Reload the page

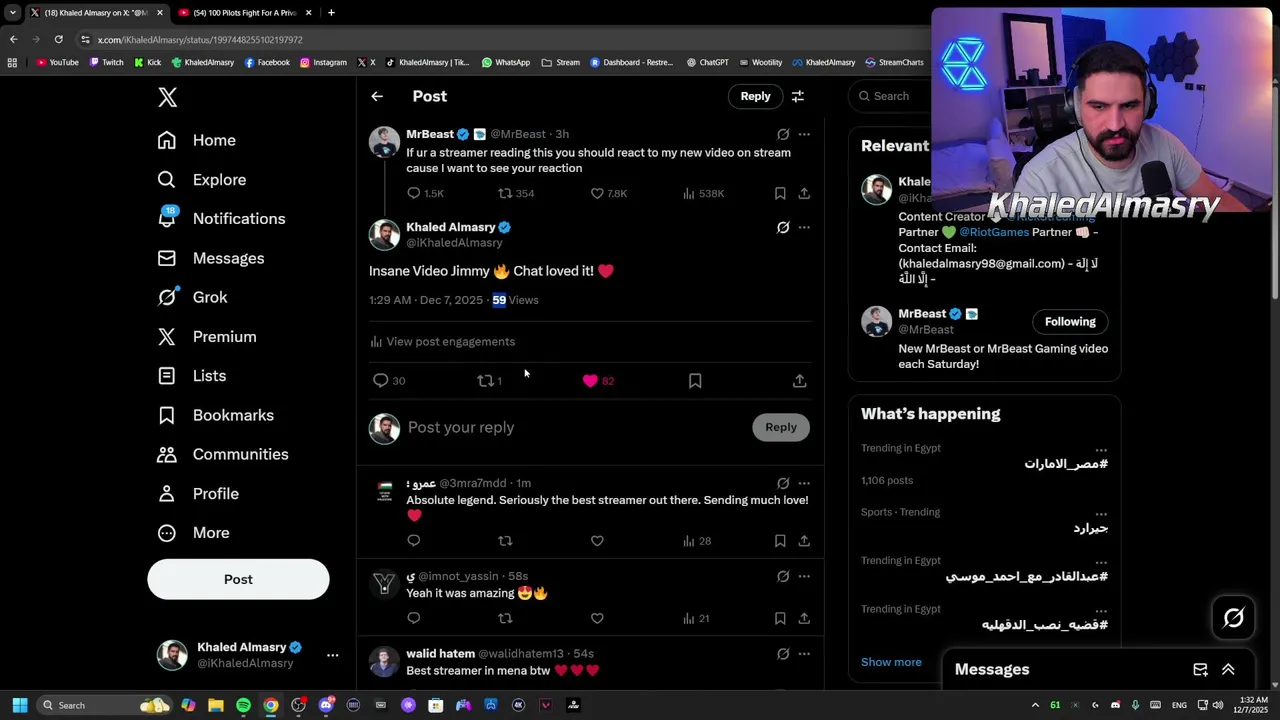[x=58, y=39]
